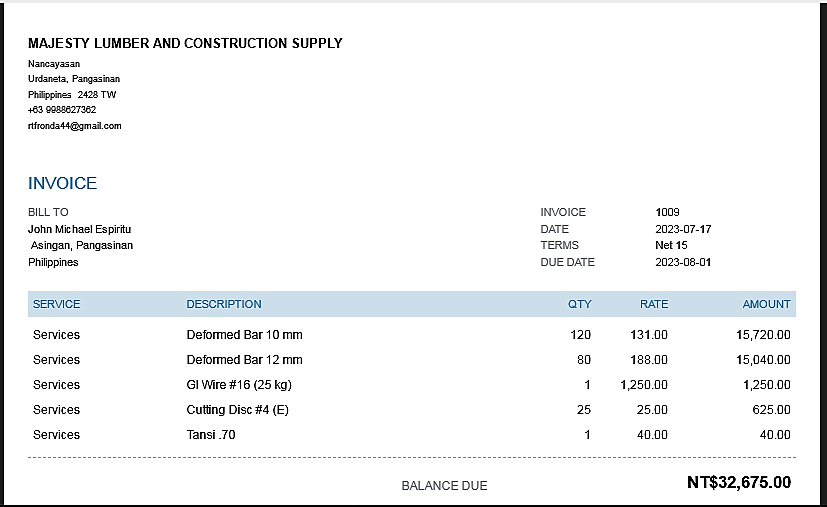The image size is (827, 507).
Task: Click the 15,720.00 amount cell
Action: point(762,335)
